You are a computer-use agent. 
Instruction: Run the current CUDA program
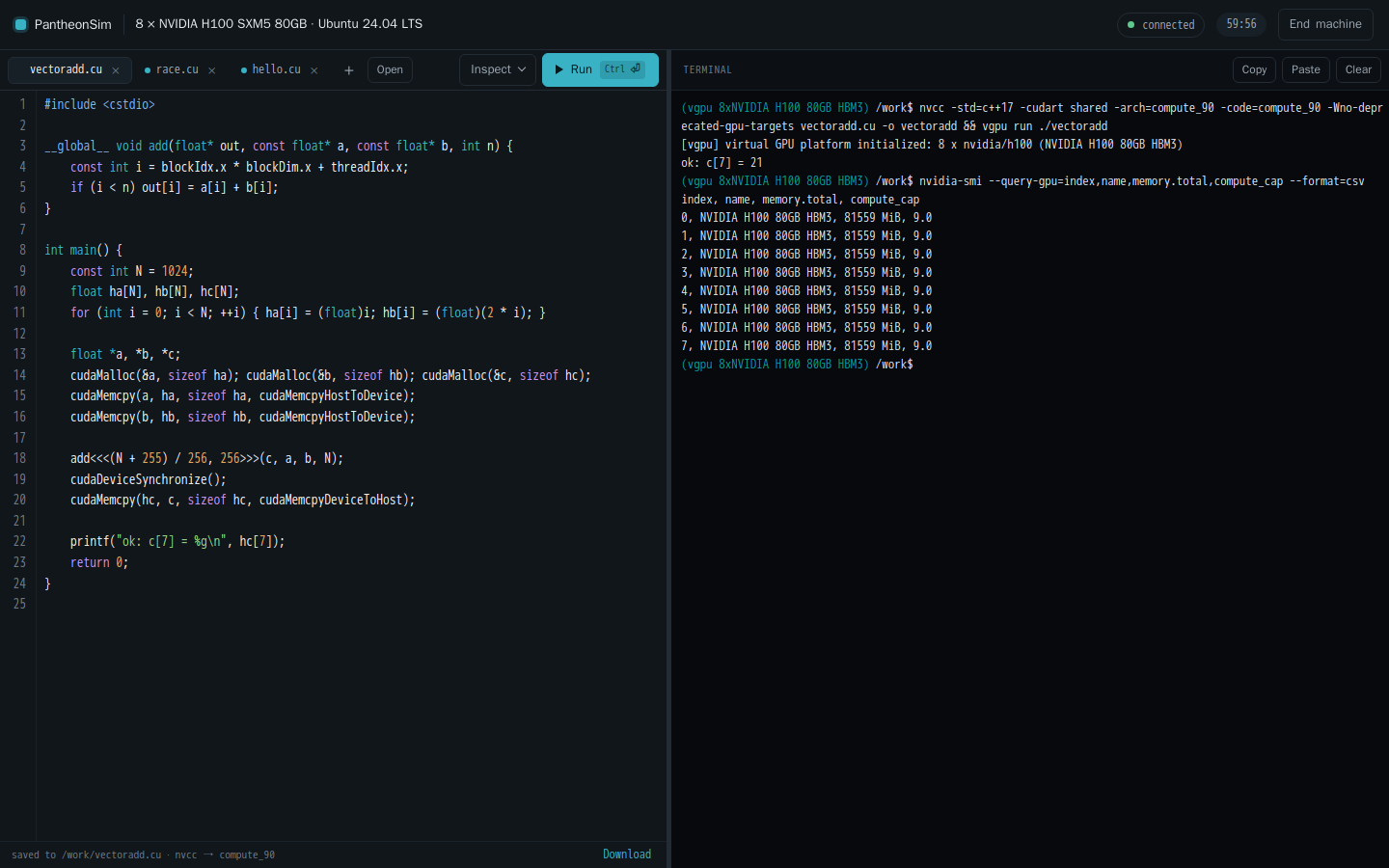(x=600, y=69)
